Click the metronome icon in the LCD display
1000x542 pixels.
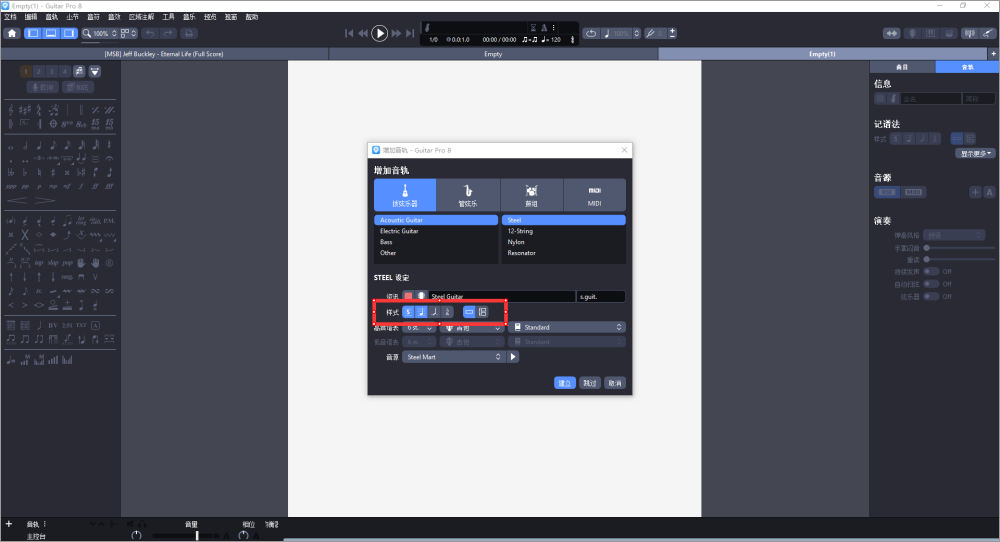coord(544,27)
